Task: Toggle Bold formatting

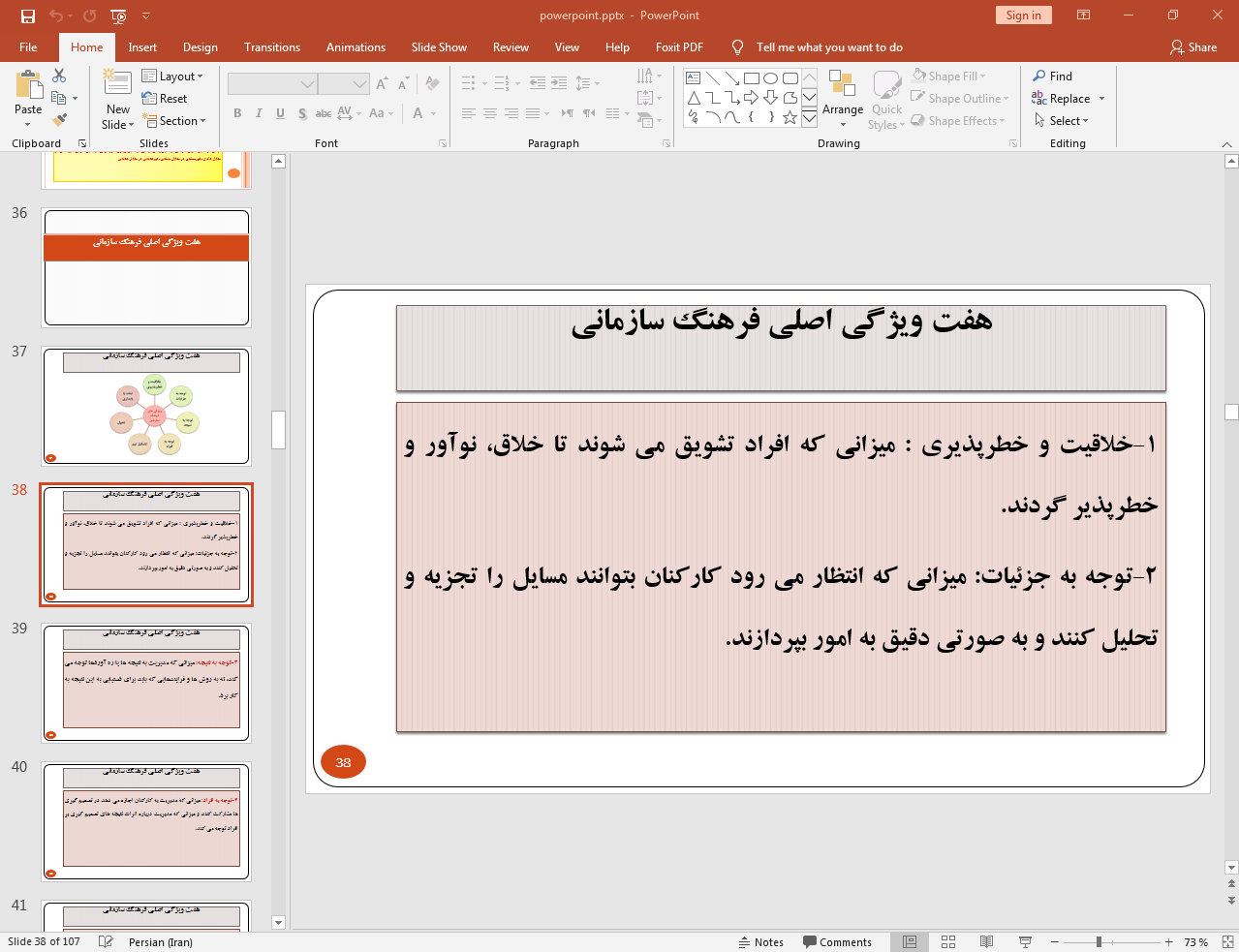Action: [237, 113]
